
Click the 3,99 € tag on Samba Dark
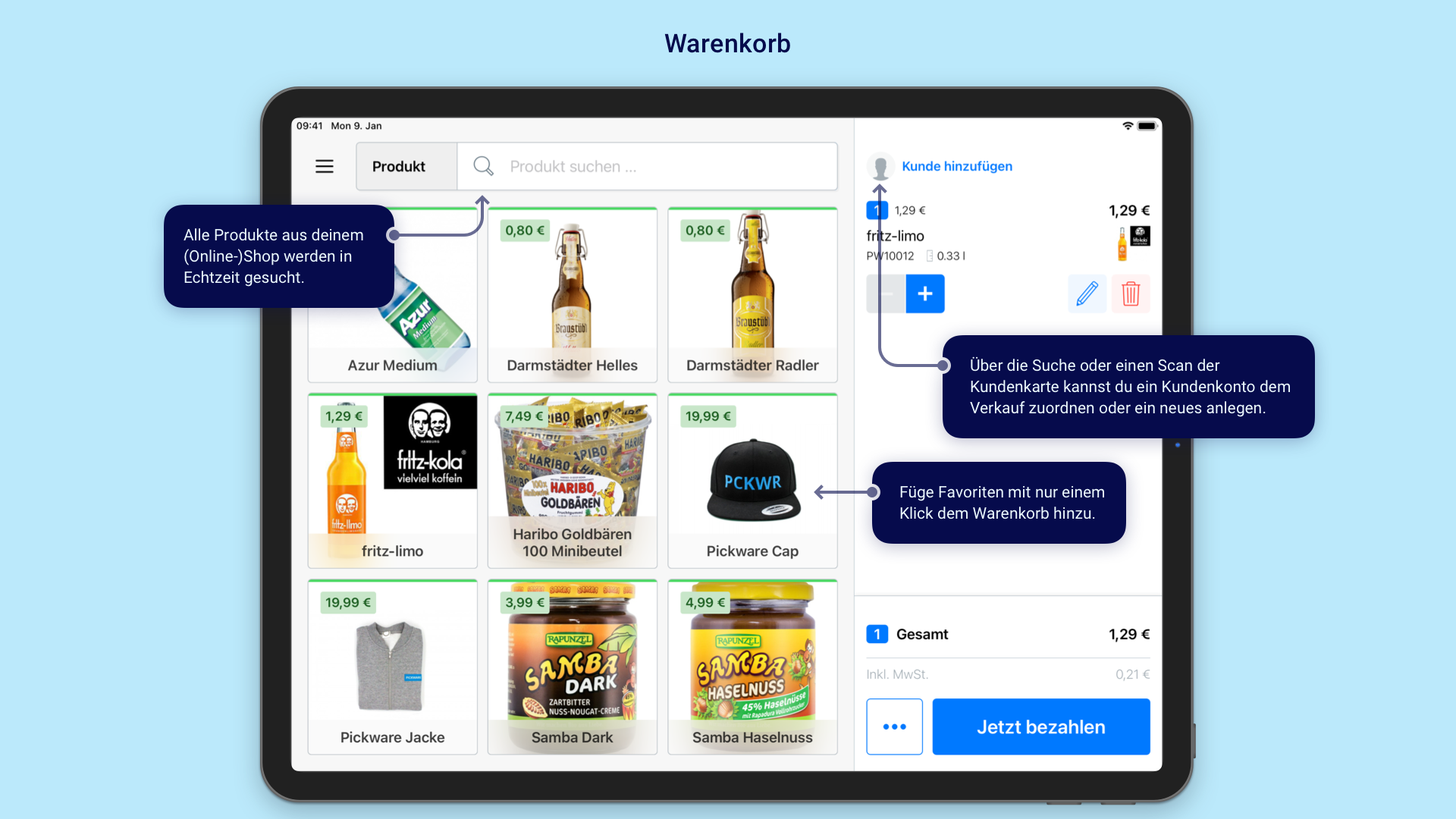tap(525, 603)
